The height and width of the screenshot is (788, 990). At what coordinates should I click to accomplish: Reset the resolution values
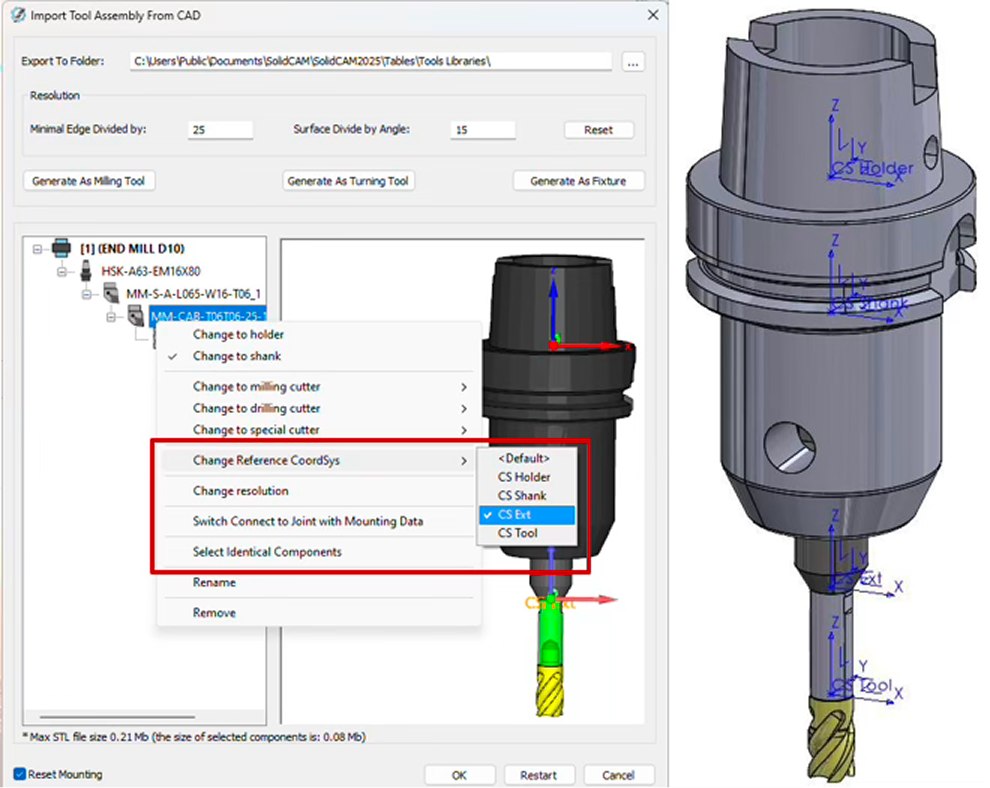click(599, 130)
